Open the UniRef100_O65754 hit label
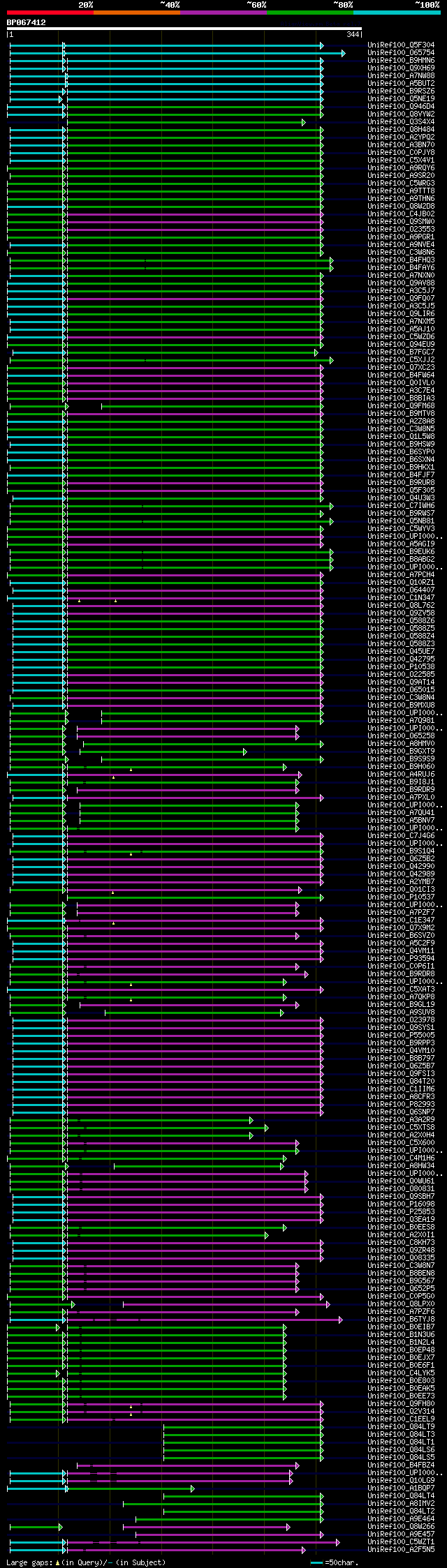Screen dimensions: 447x1568 pos(401,53)
